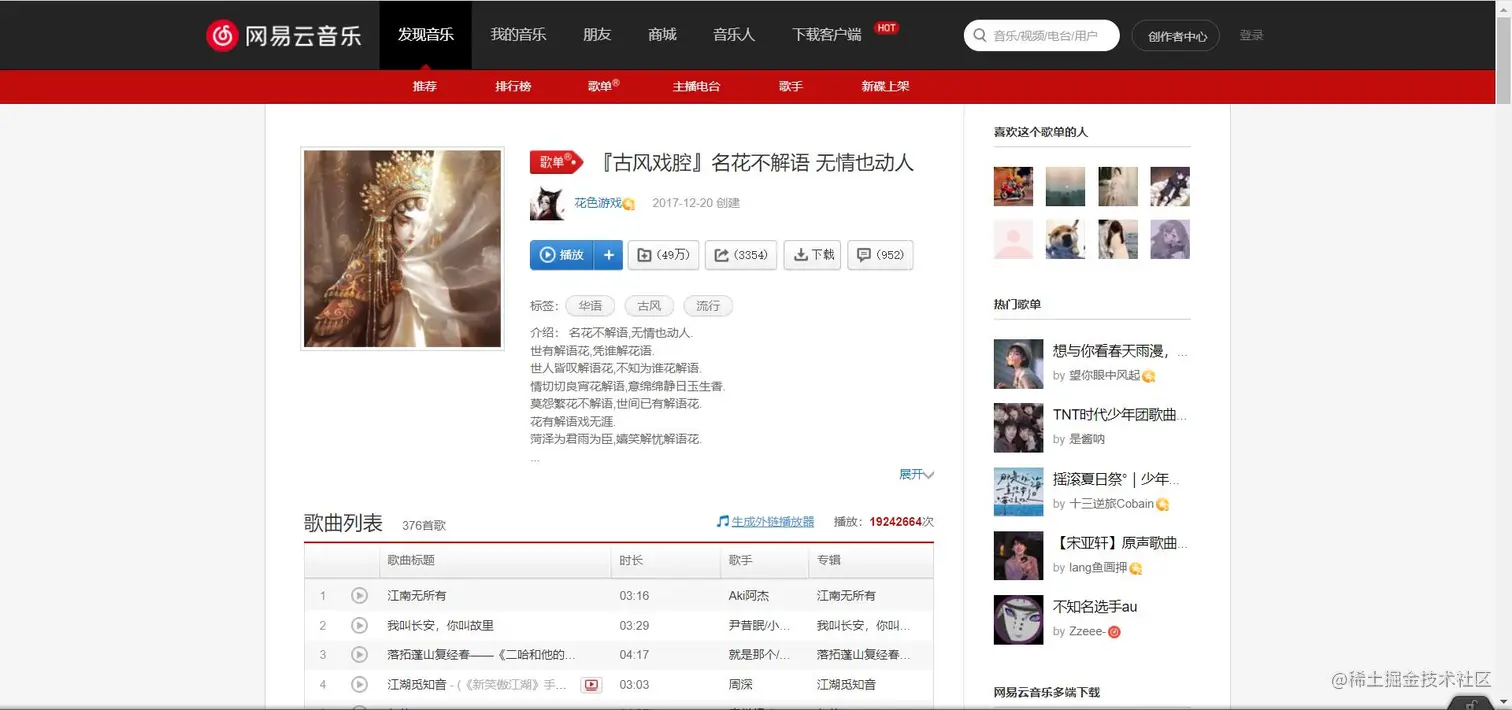This screenshot has height=710, width=1512.
Task: Click the 生成外链播放器 link
Action: (x=773, y=522)
